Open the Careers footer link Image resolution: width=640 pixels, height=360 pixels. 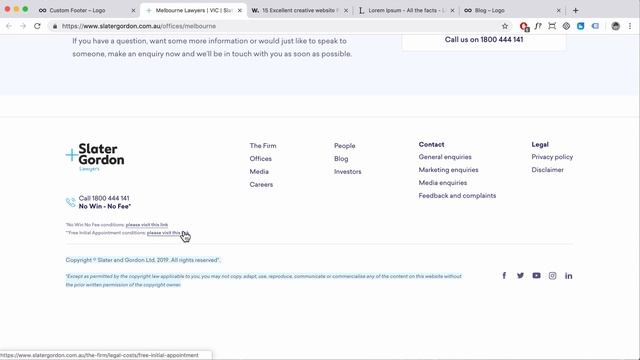coord(261,184)
